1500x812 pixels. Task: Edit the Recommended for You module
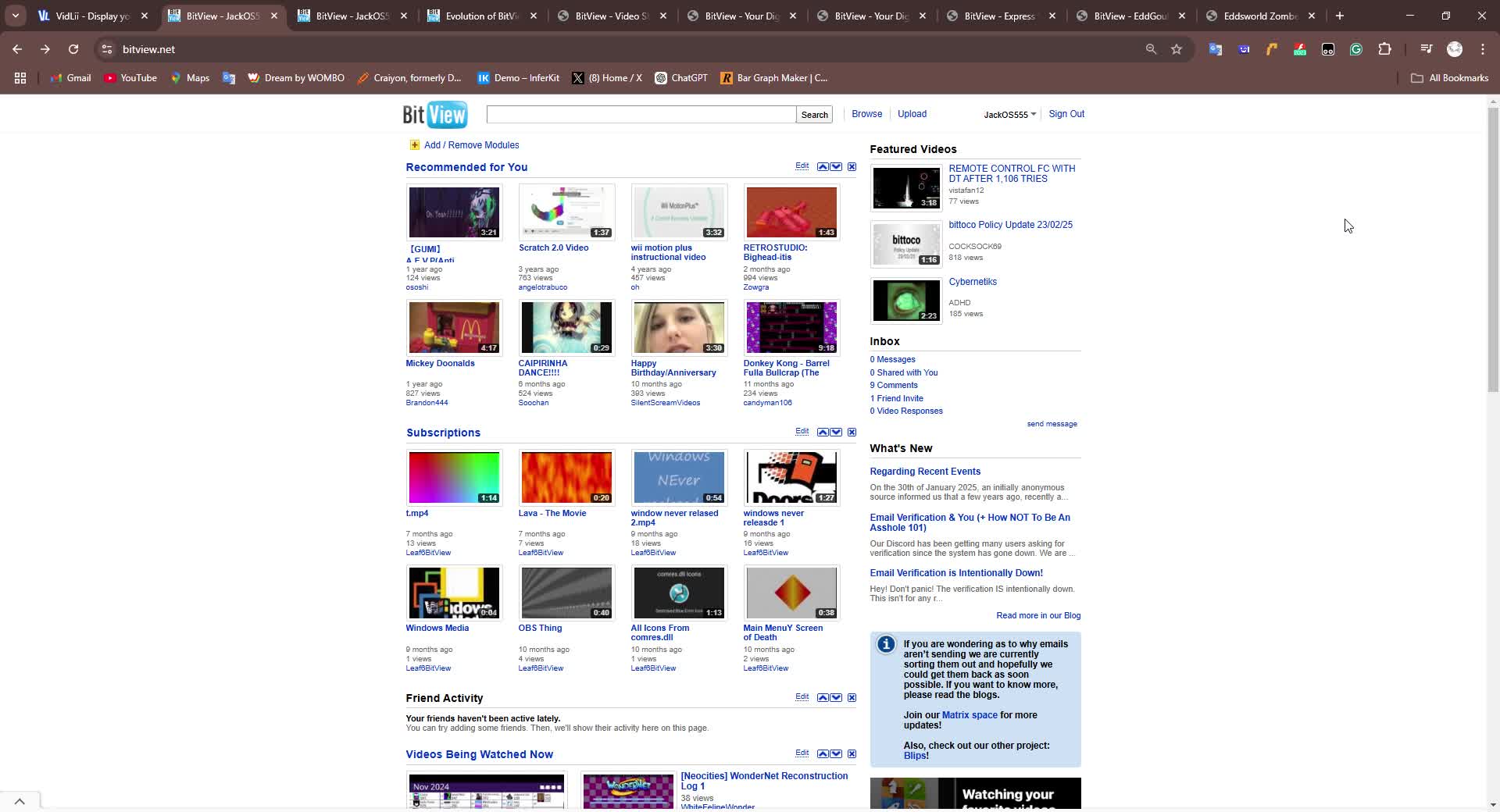point(802,166)
